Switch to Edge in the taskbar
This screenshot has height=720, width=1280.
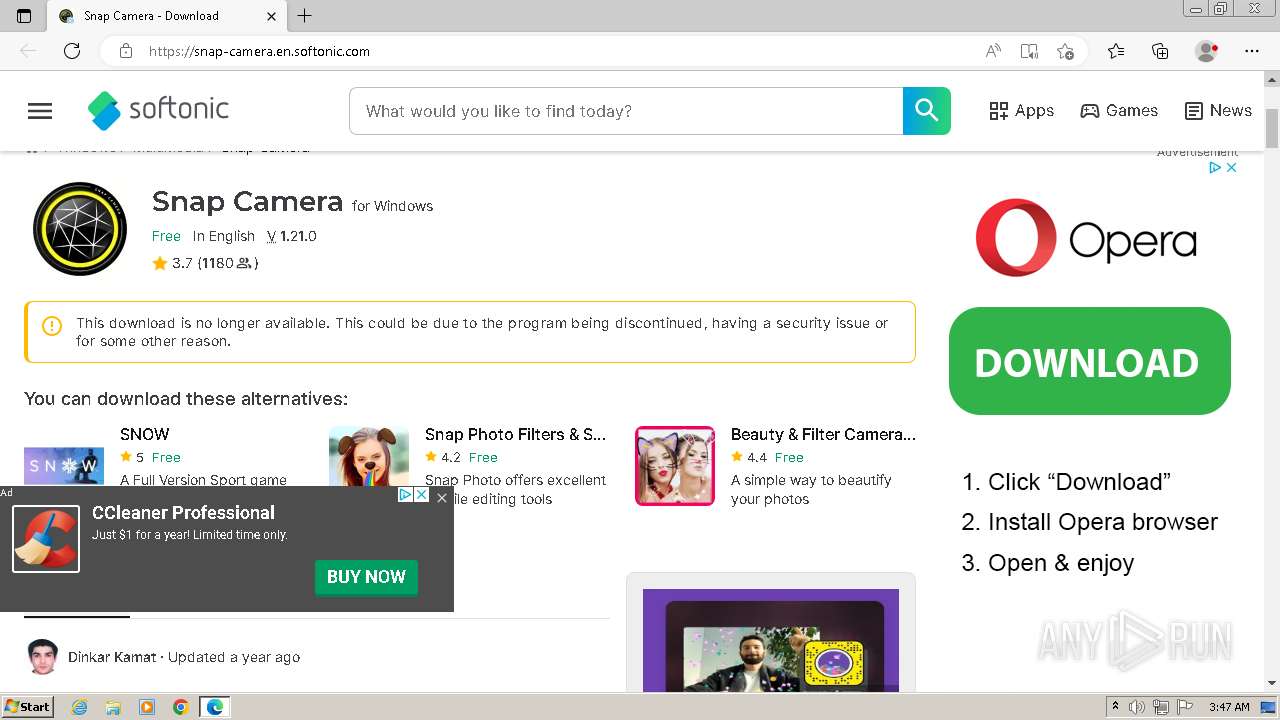(215, 707)
